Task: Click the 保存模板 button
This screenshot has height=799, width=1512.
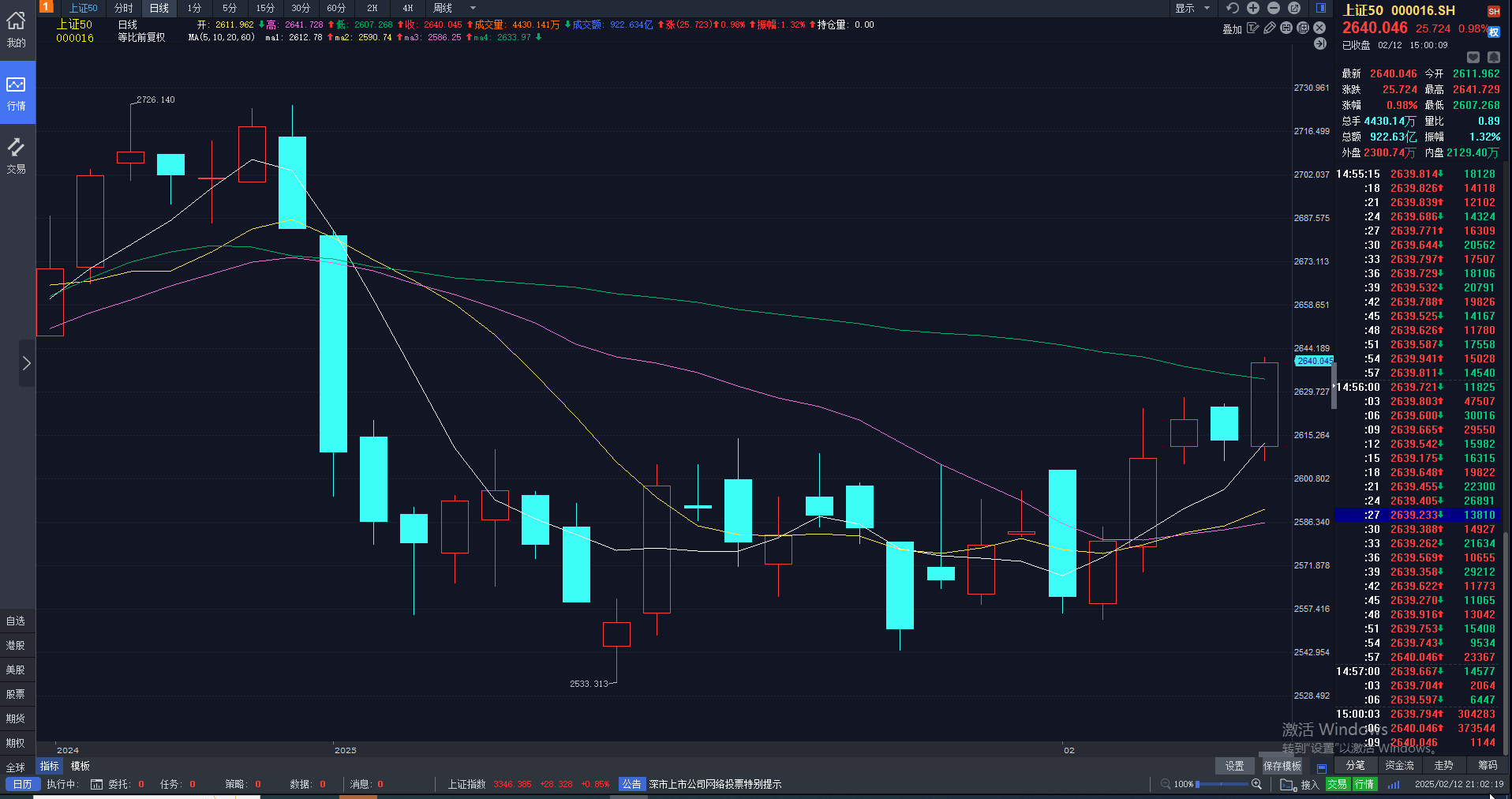Action: pos(1282,766)
